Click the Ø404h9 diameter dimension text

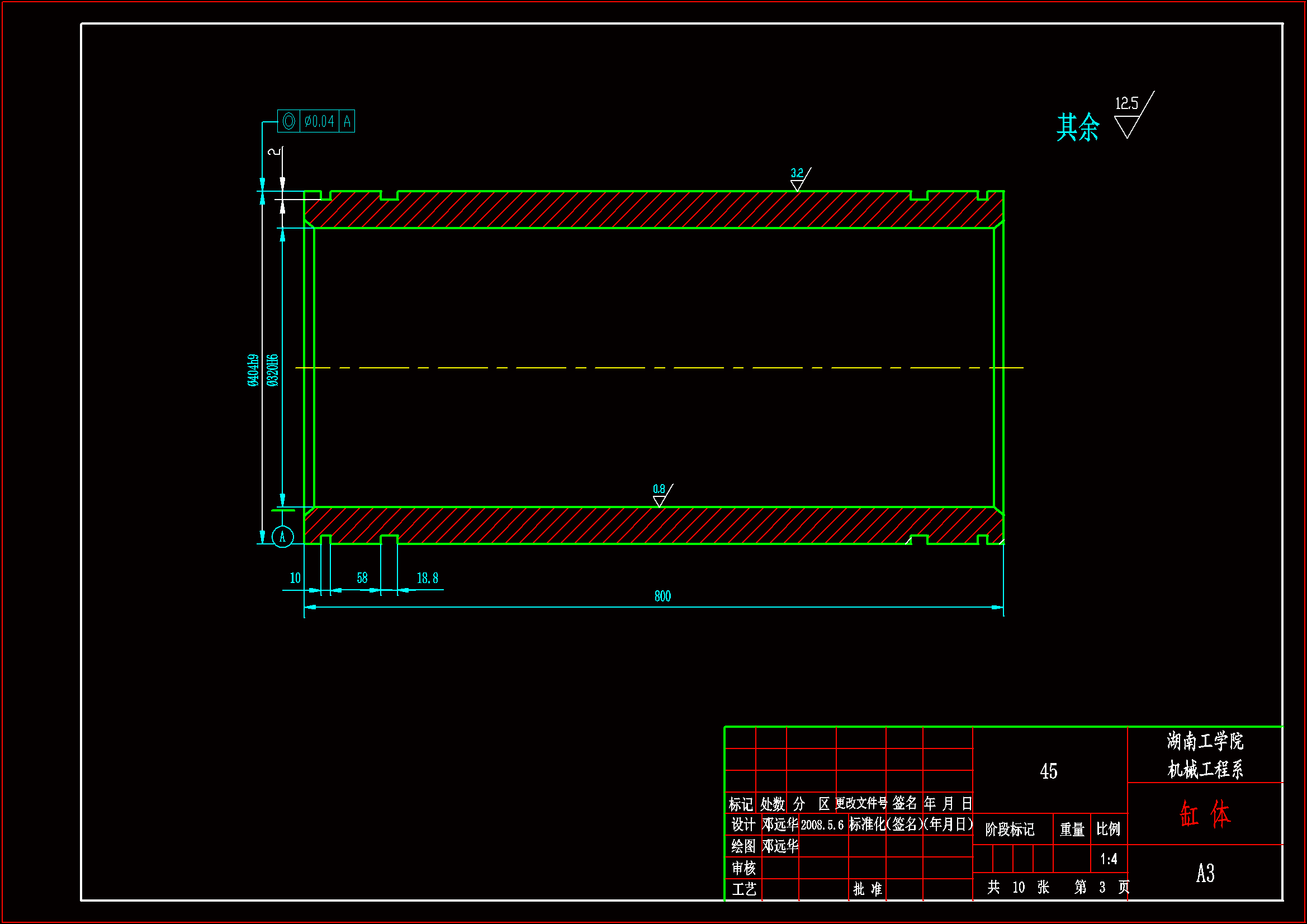click(x=253, y=370)
